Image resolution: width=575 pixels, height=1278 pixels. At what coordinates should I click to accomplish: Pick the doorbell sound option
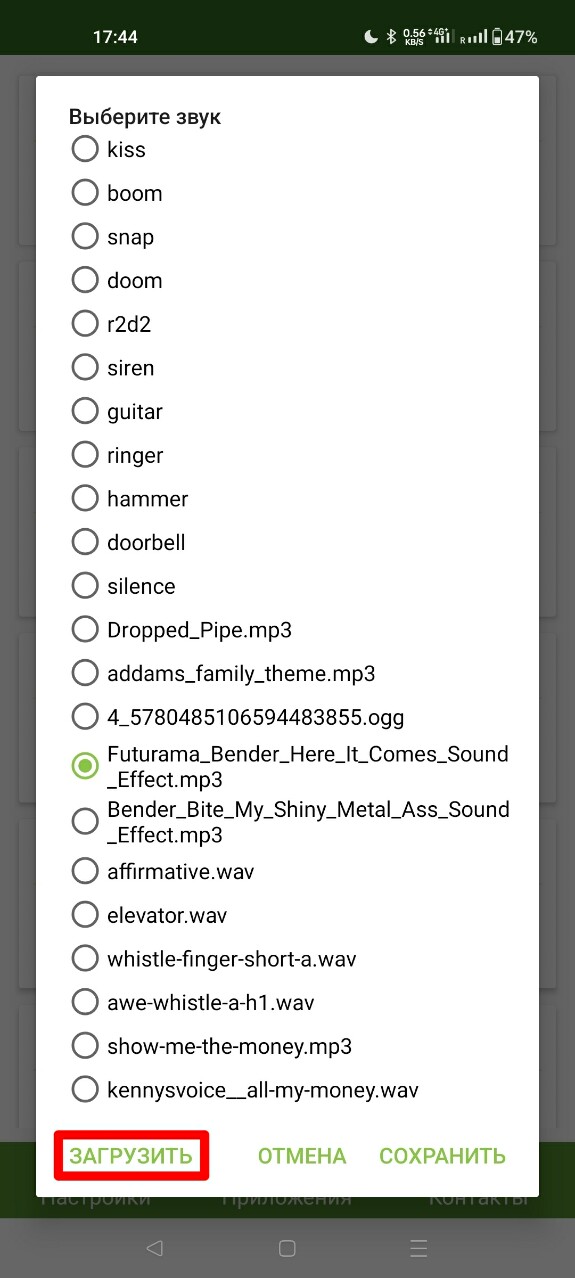pos(85,542)
